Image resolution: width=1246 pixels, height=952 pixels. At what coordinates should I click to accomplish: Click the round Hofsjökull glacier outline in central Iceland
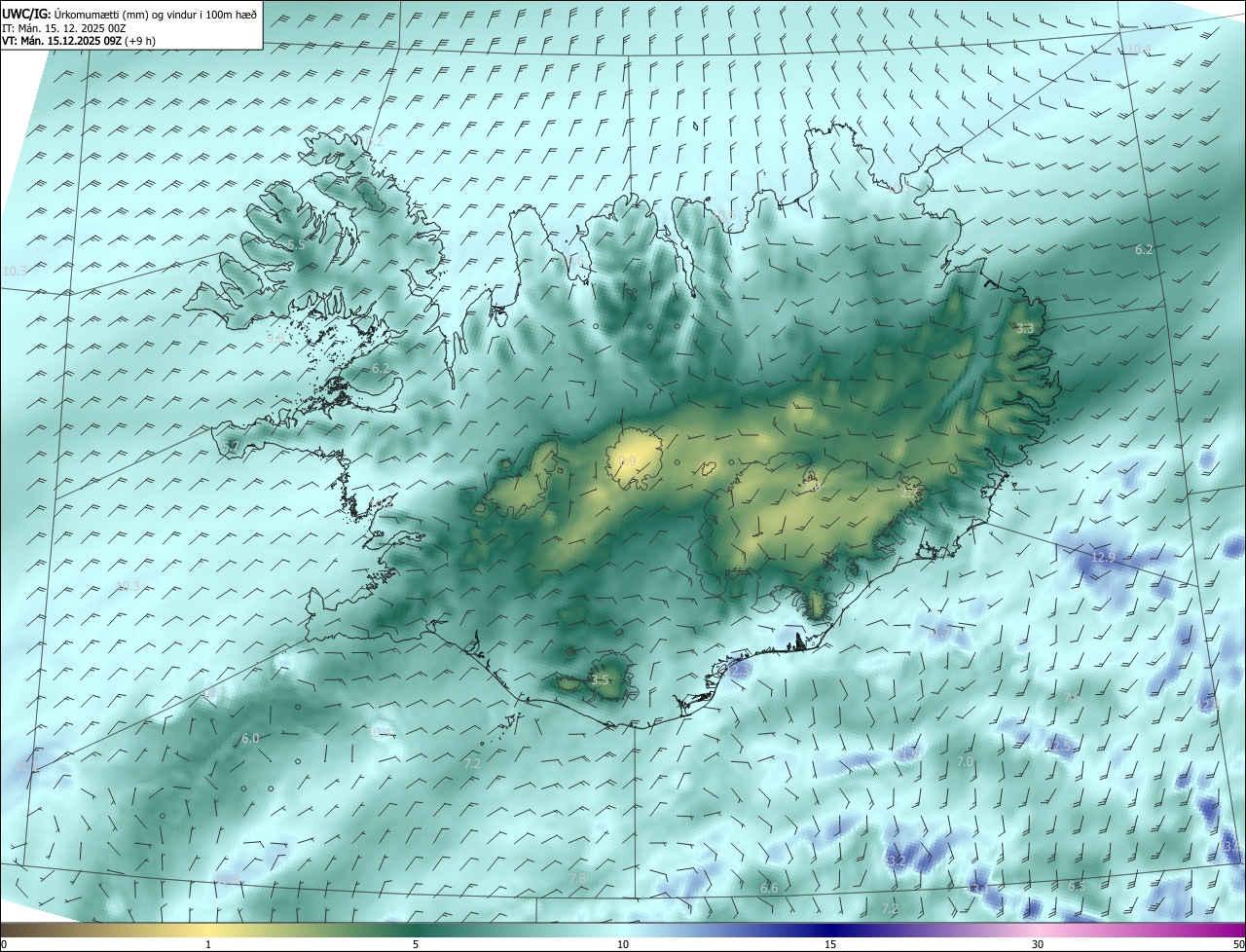pos(635,458)
